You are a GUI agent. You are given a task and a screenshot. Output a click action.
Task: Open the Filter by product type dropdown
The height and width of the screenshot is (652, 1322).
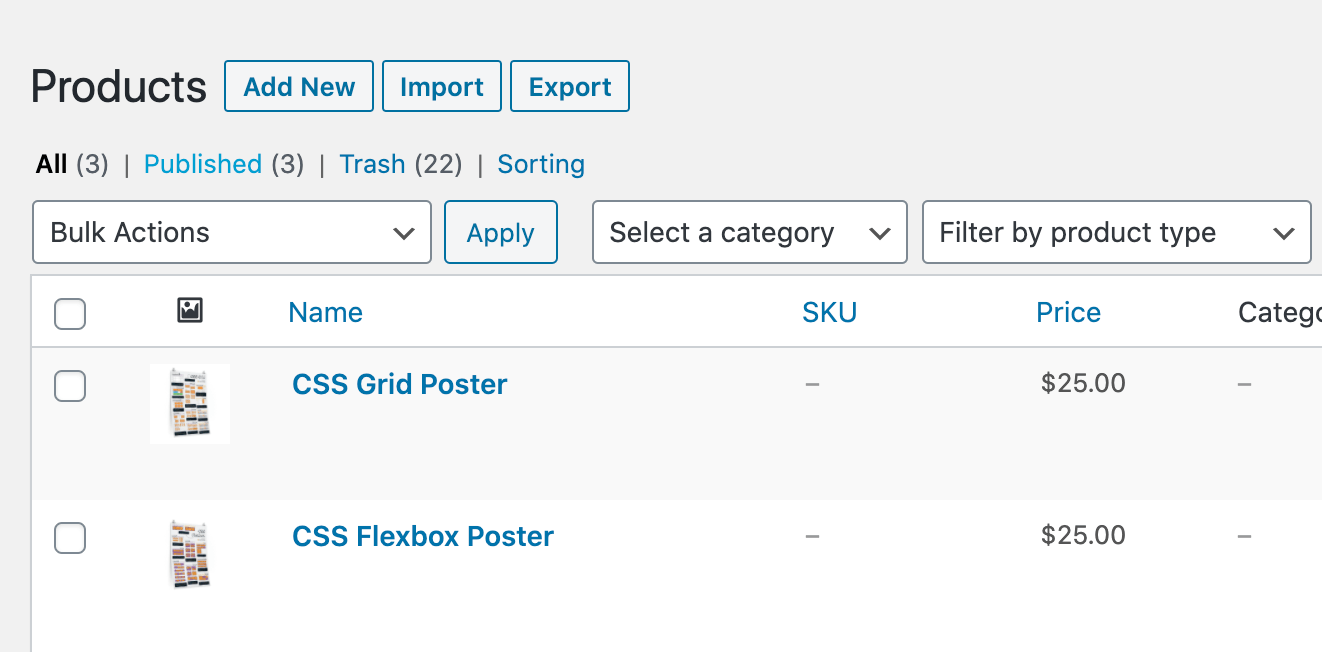tap(1116, 233)
